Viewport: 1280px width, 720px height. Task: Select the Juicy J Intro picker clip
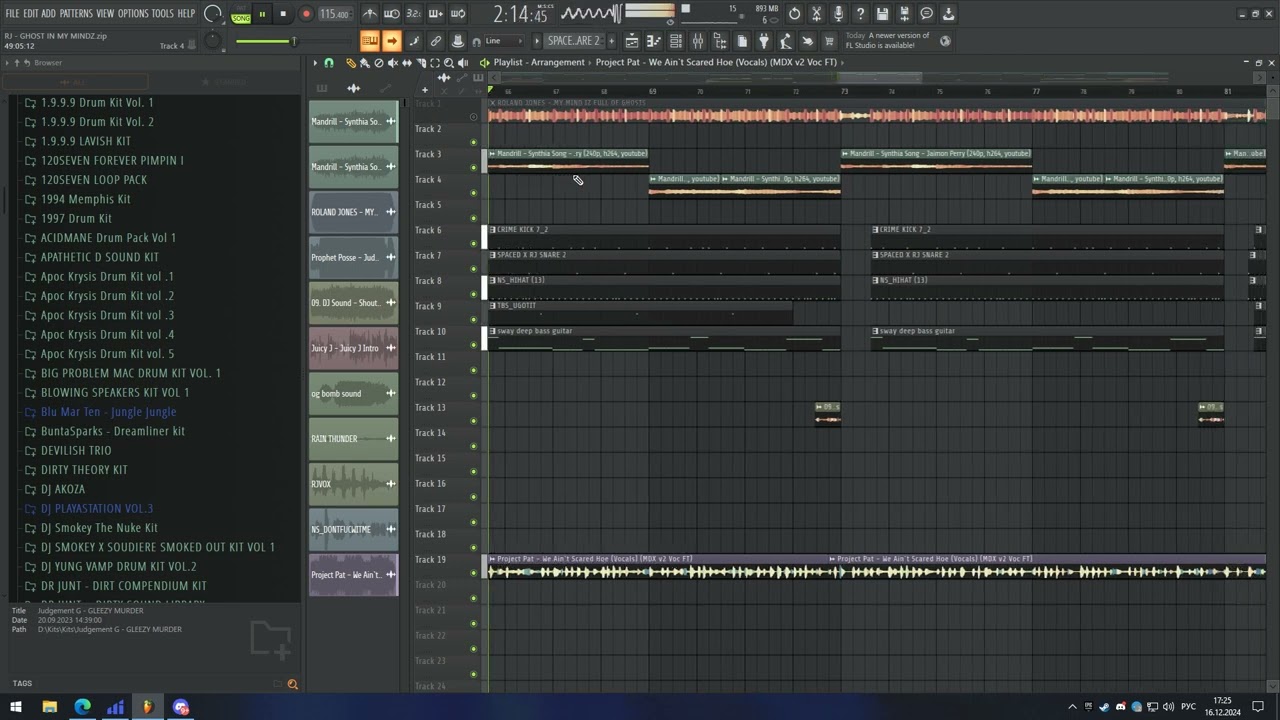[x=353, y=348]
